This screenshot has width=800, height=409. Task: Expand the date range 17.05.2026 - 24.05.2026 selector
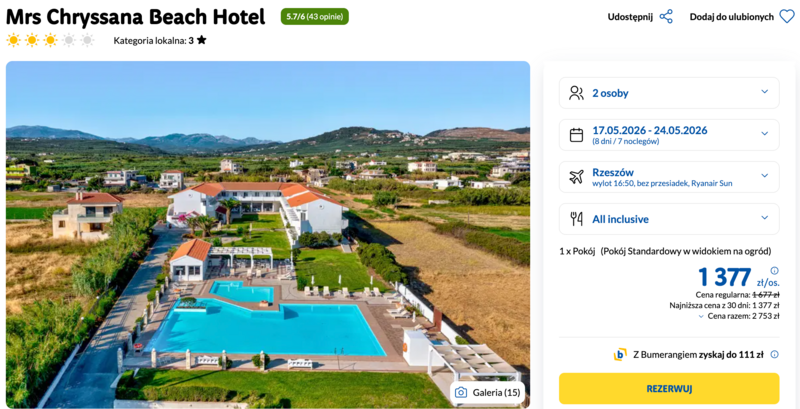(669, 135)
